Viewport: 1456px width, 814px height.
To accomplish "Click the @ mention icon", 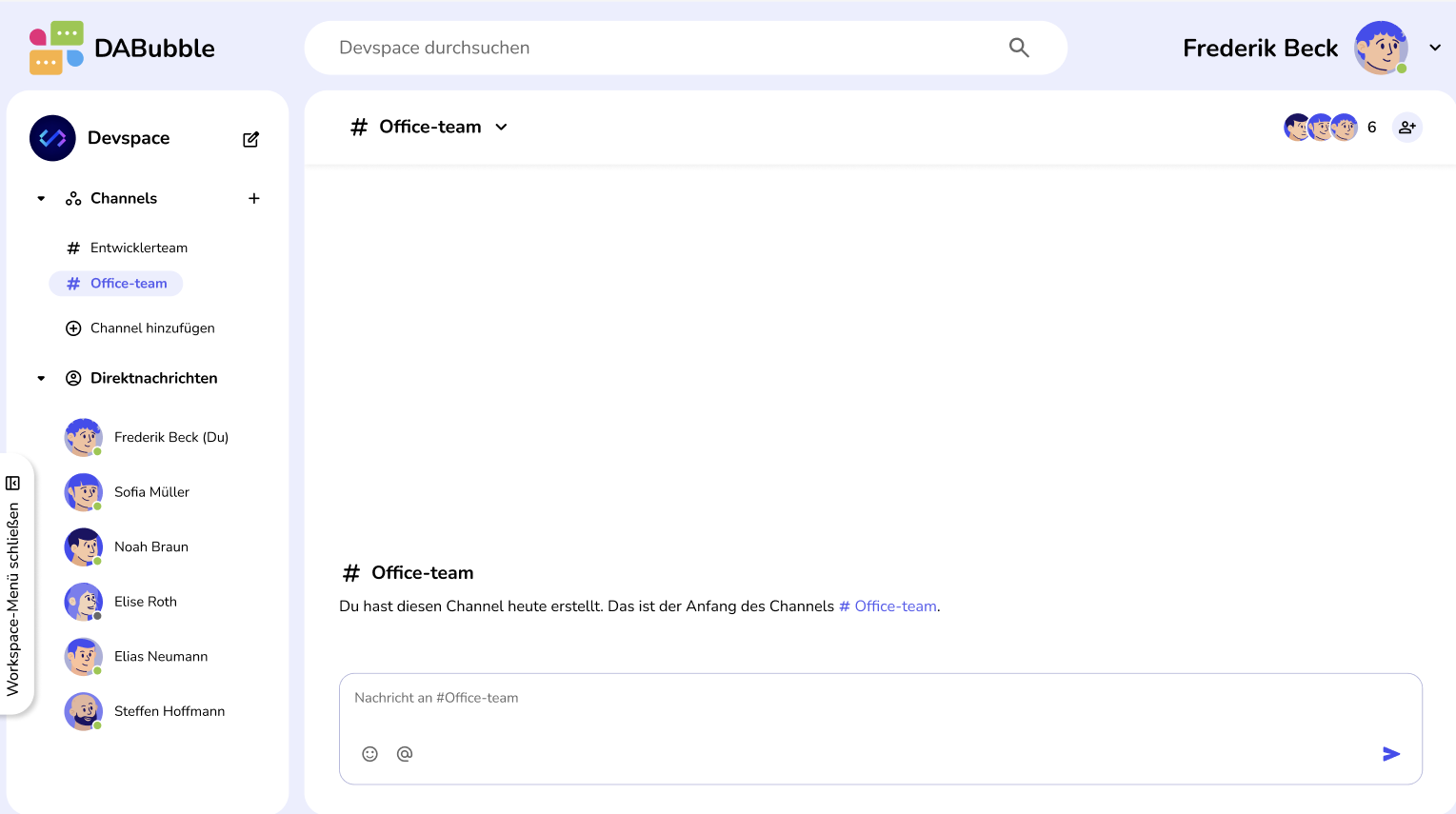I will click(x=405, y=754).
